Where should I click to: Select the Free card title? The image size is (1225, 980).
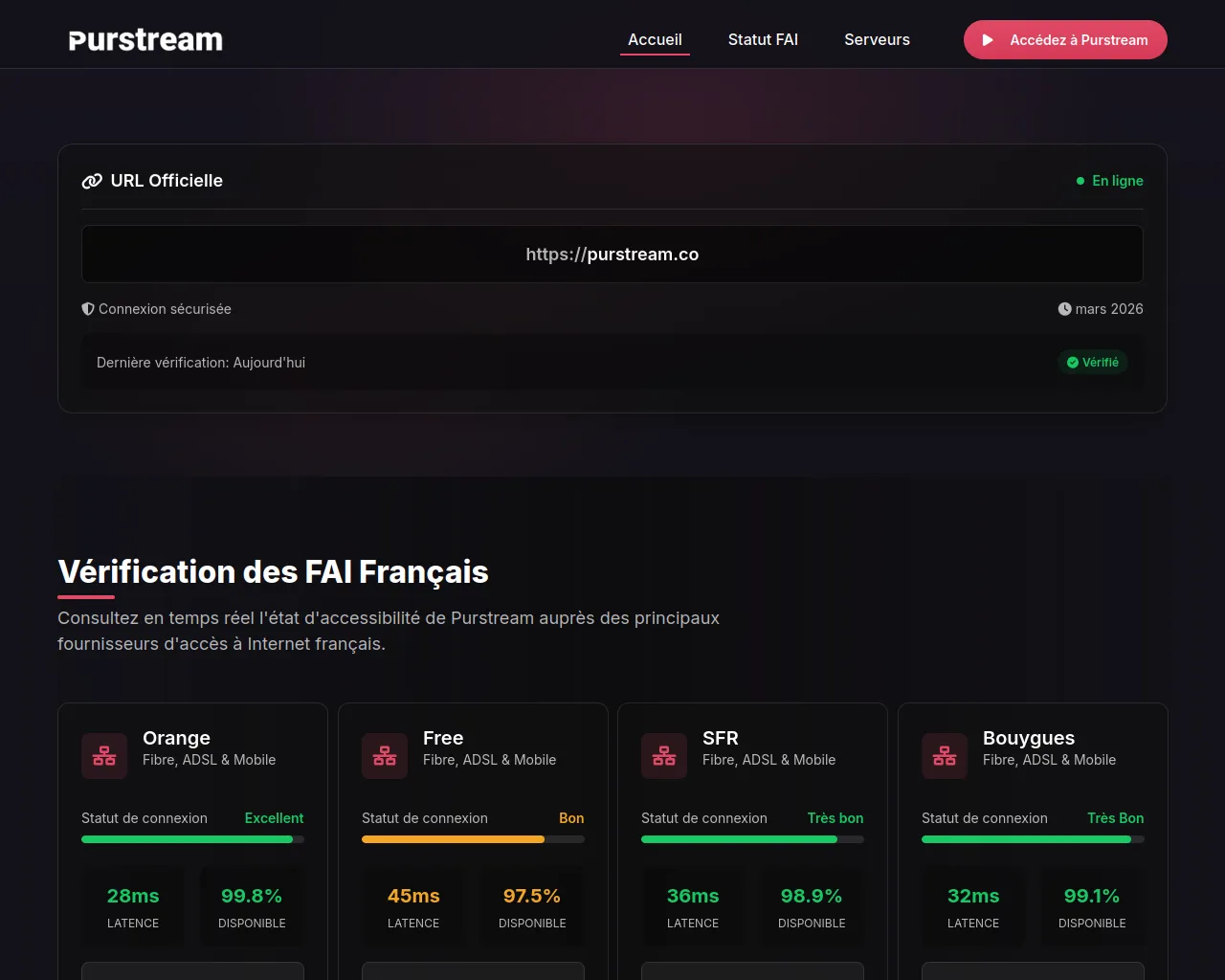pyautogui.click(x=443, y=738)
